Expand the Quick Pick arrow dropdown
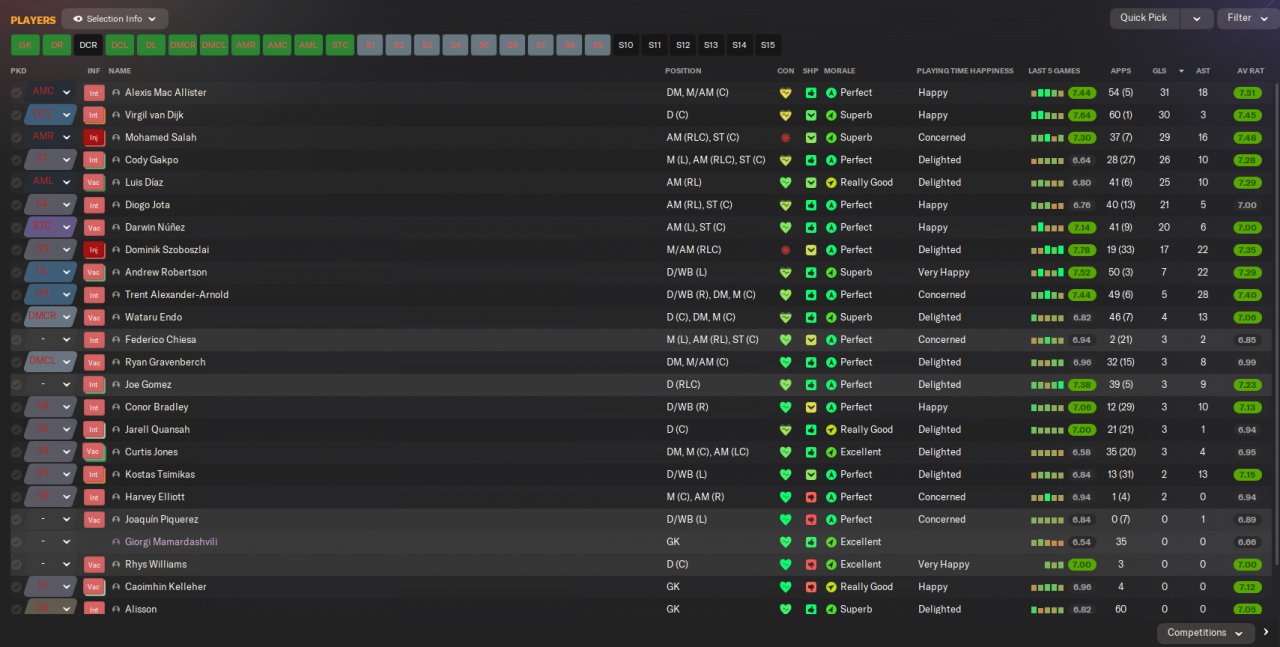 pyautogui.click(x=1196, y=18)
